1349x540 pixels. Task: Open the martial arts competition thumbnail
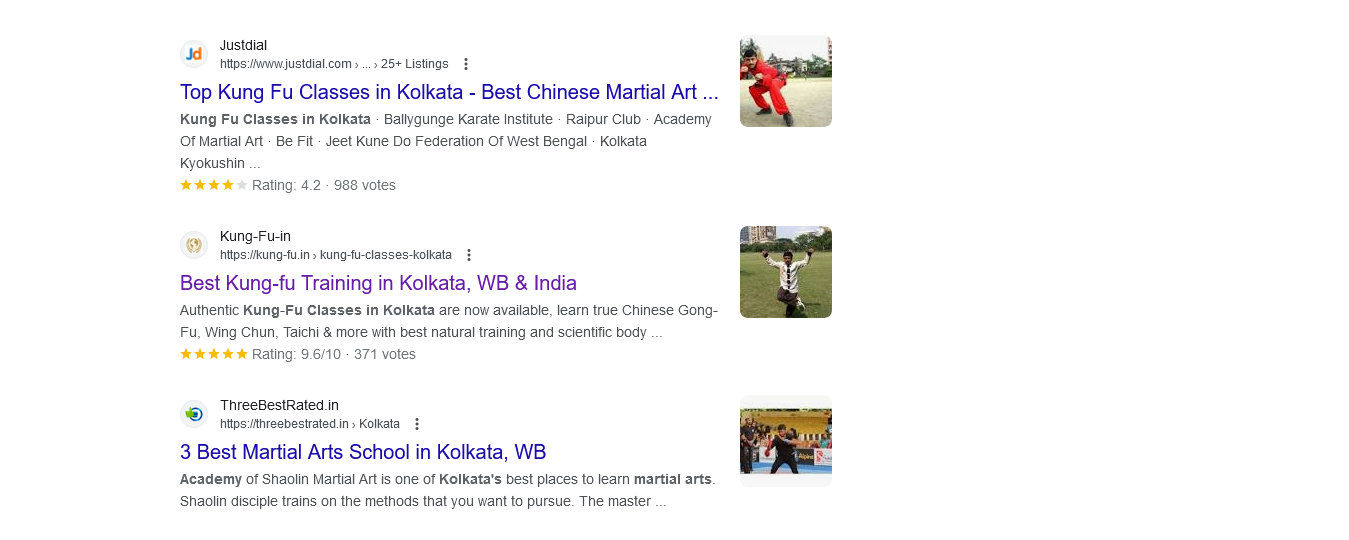pyautogui.click(x=786, y=441)
